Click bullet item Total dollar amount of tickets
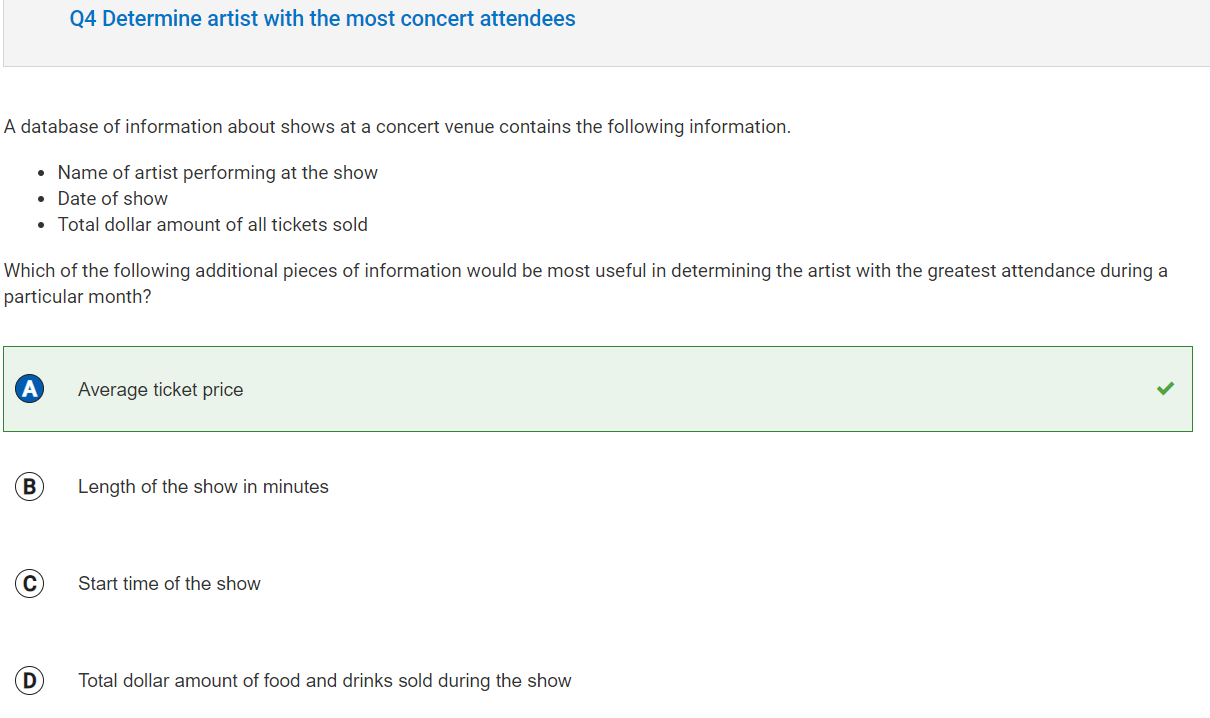This screenshot has height=718, width=1210. 213,225
